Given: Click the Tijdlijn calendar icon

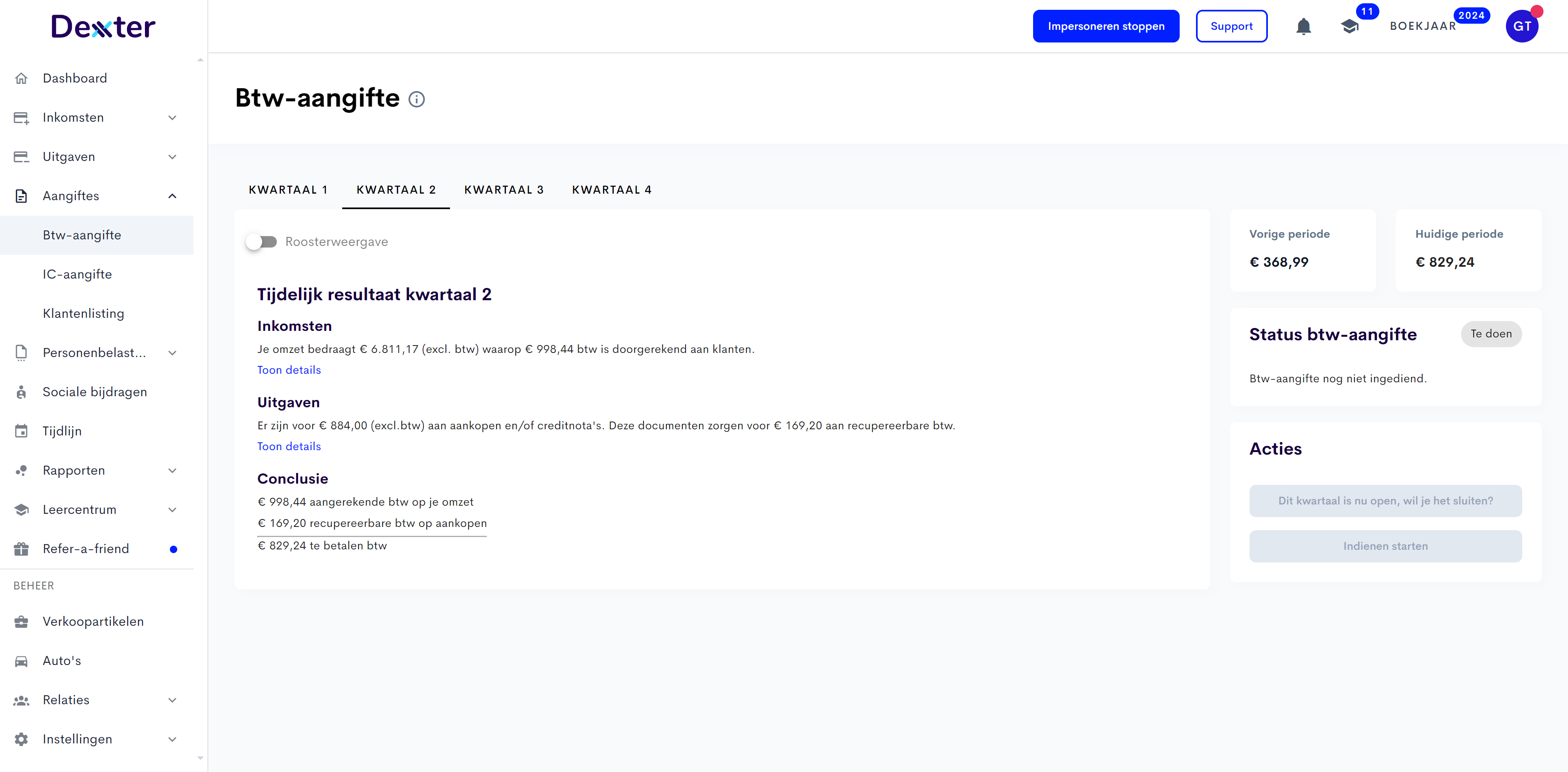Looking at the screenshot, I should 21,431.
